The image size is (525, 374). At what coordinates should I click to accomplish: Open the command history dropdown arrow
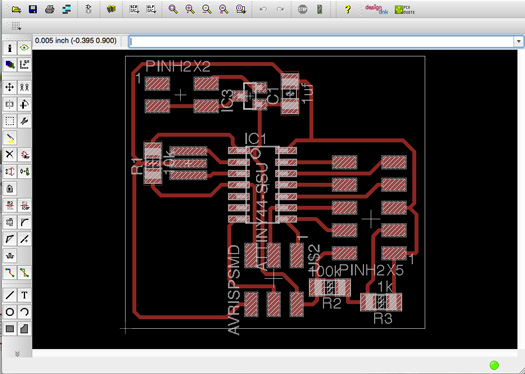point(518,42)
